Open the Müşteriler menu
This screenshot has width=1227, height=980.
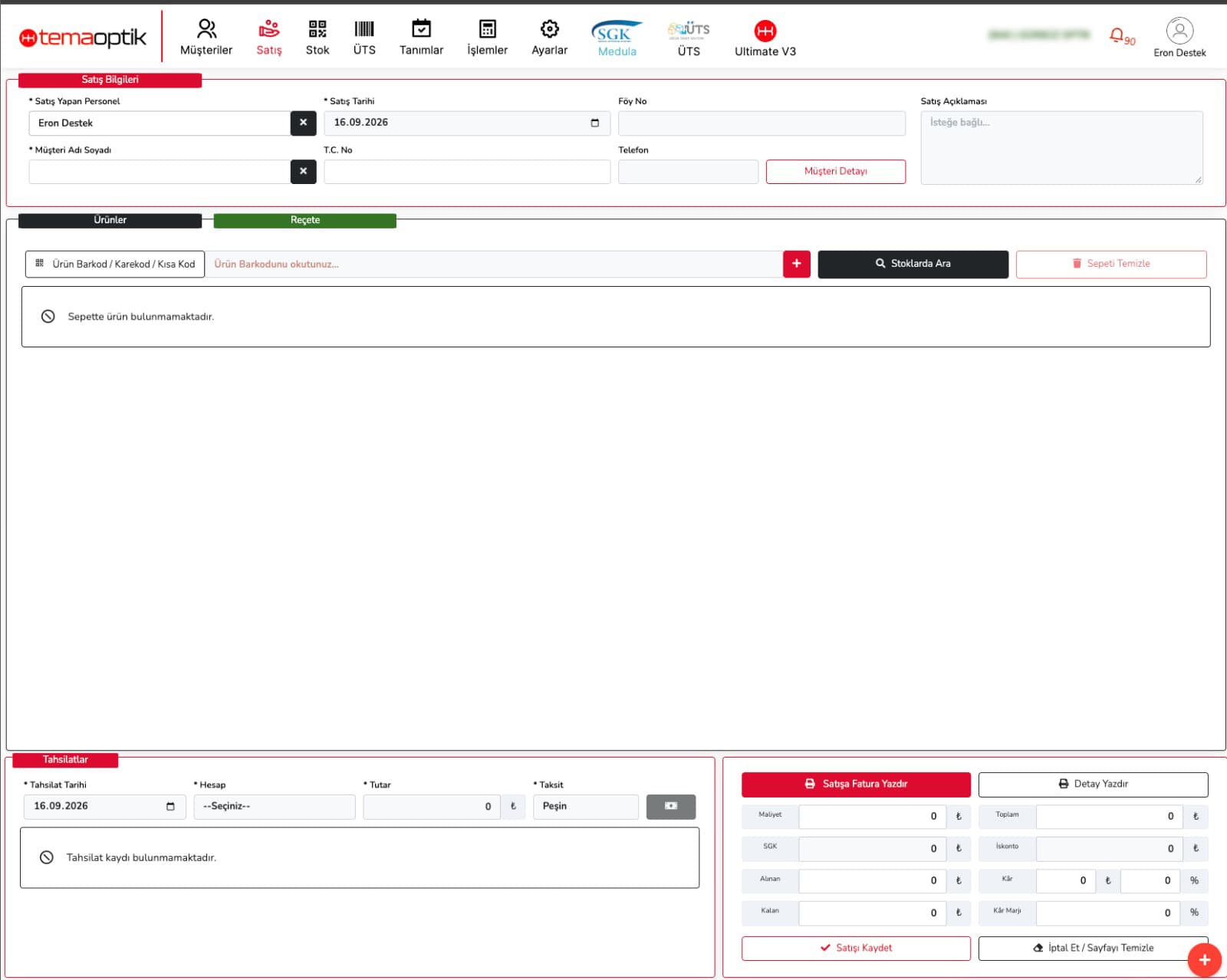[x=206, y=38]
